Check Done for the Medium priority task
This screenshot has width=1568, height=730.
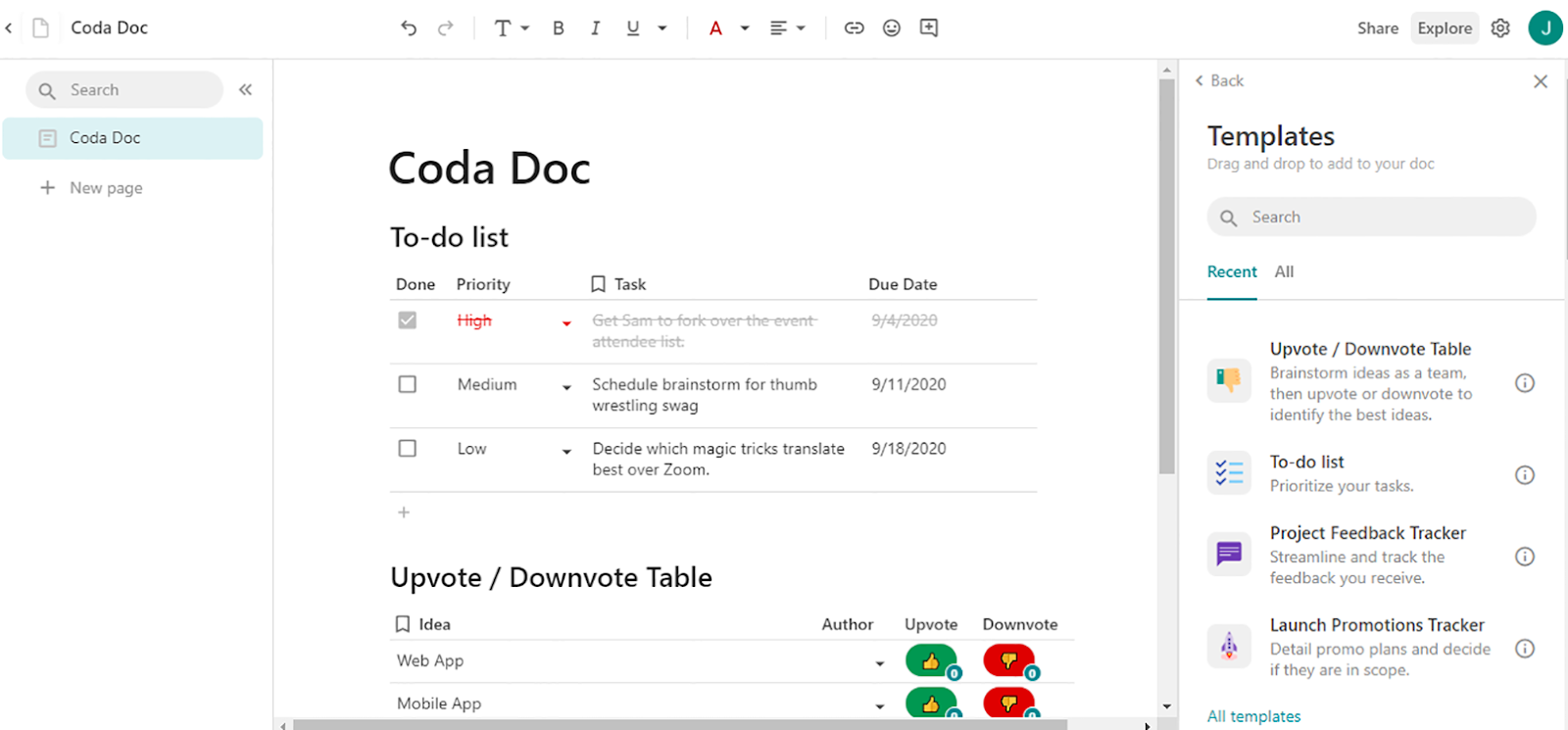[x=408, y=384]
